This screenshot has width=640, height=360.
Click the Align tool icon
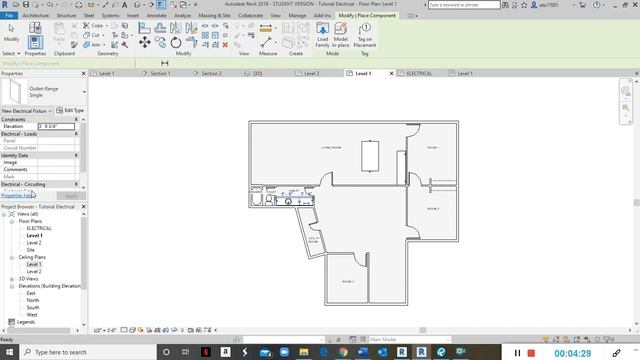point(144,28)
